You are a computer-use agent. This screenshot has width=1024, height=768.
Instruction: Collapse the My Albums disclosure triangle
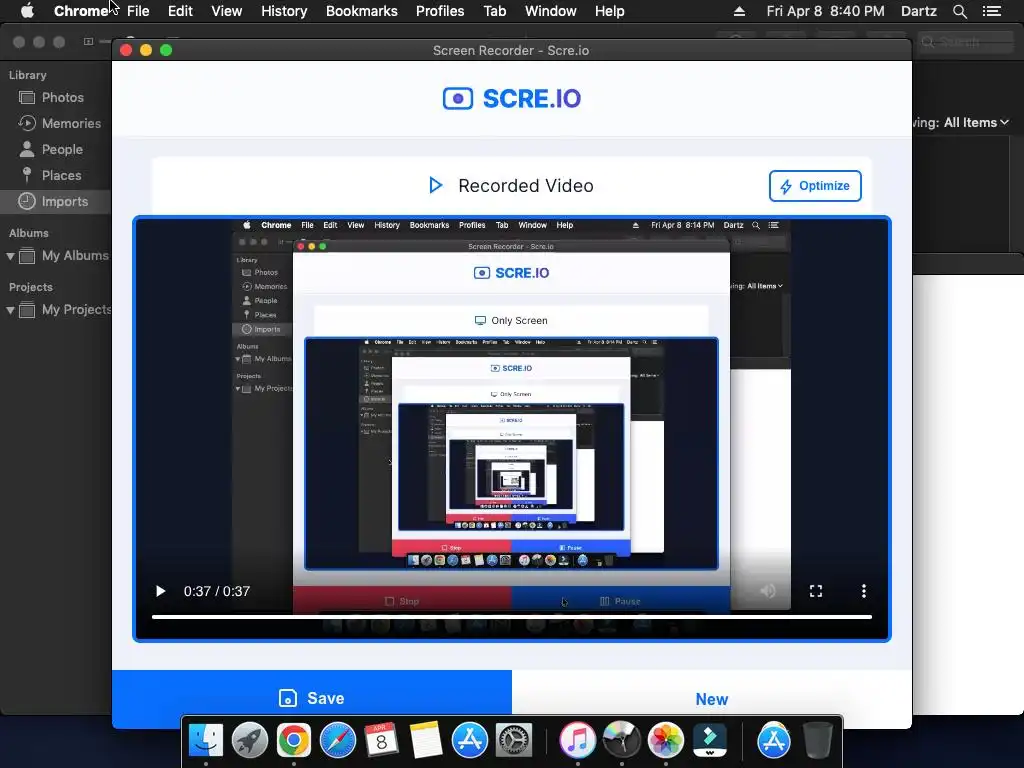10,256
